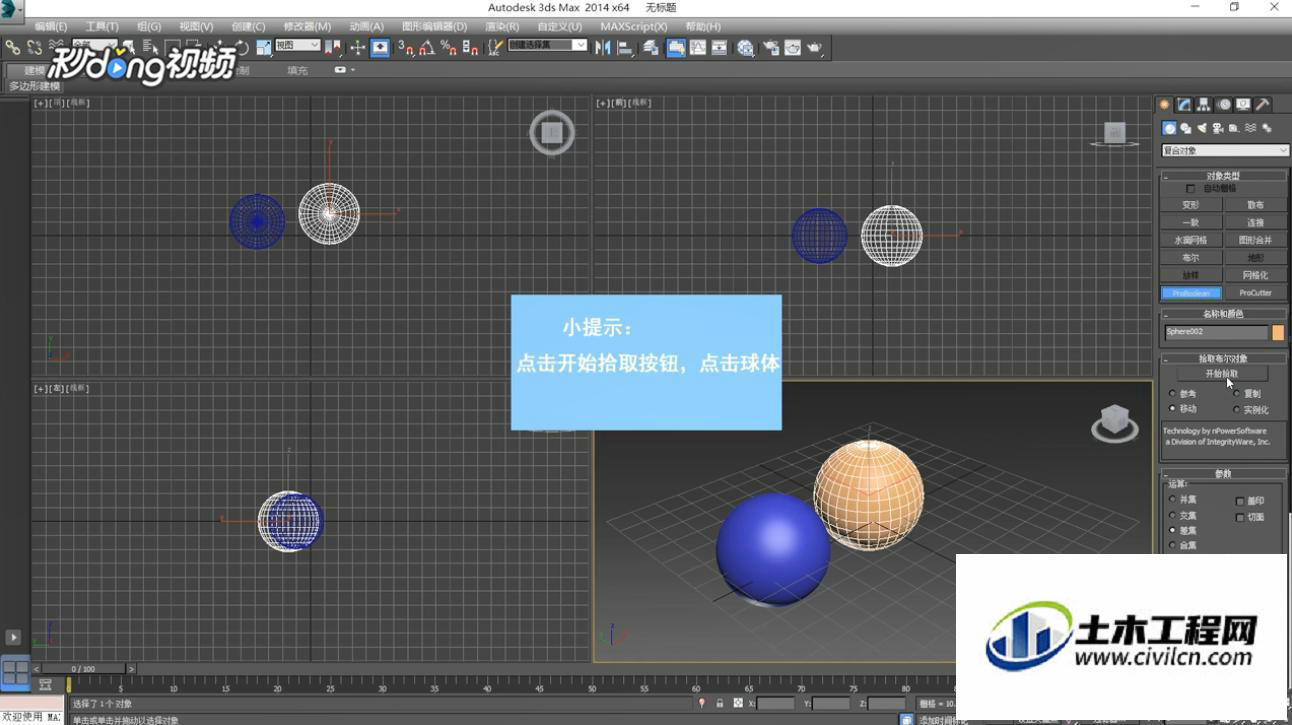This screenshot has height=725, width=1292.
Task: Enable the 盖印 checkbox
Action: (1240, 501)
